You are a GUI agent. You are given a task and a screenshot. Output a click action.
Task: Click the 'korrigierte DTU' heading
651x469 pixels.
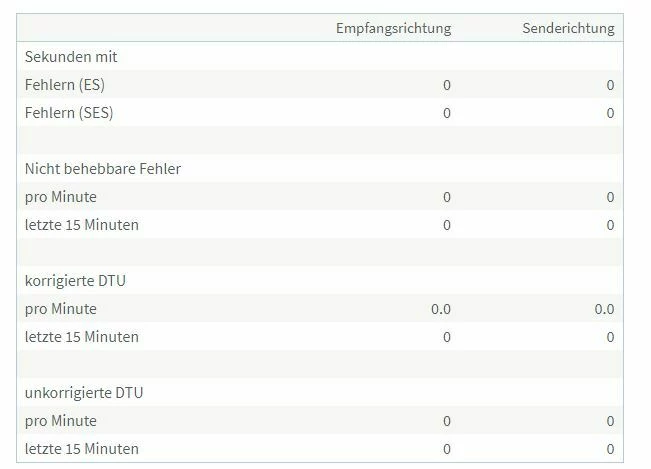[x=76, y=281]
